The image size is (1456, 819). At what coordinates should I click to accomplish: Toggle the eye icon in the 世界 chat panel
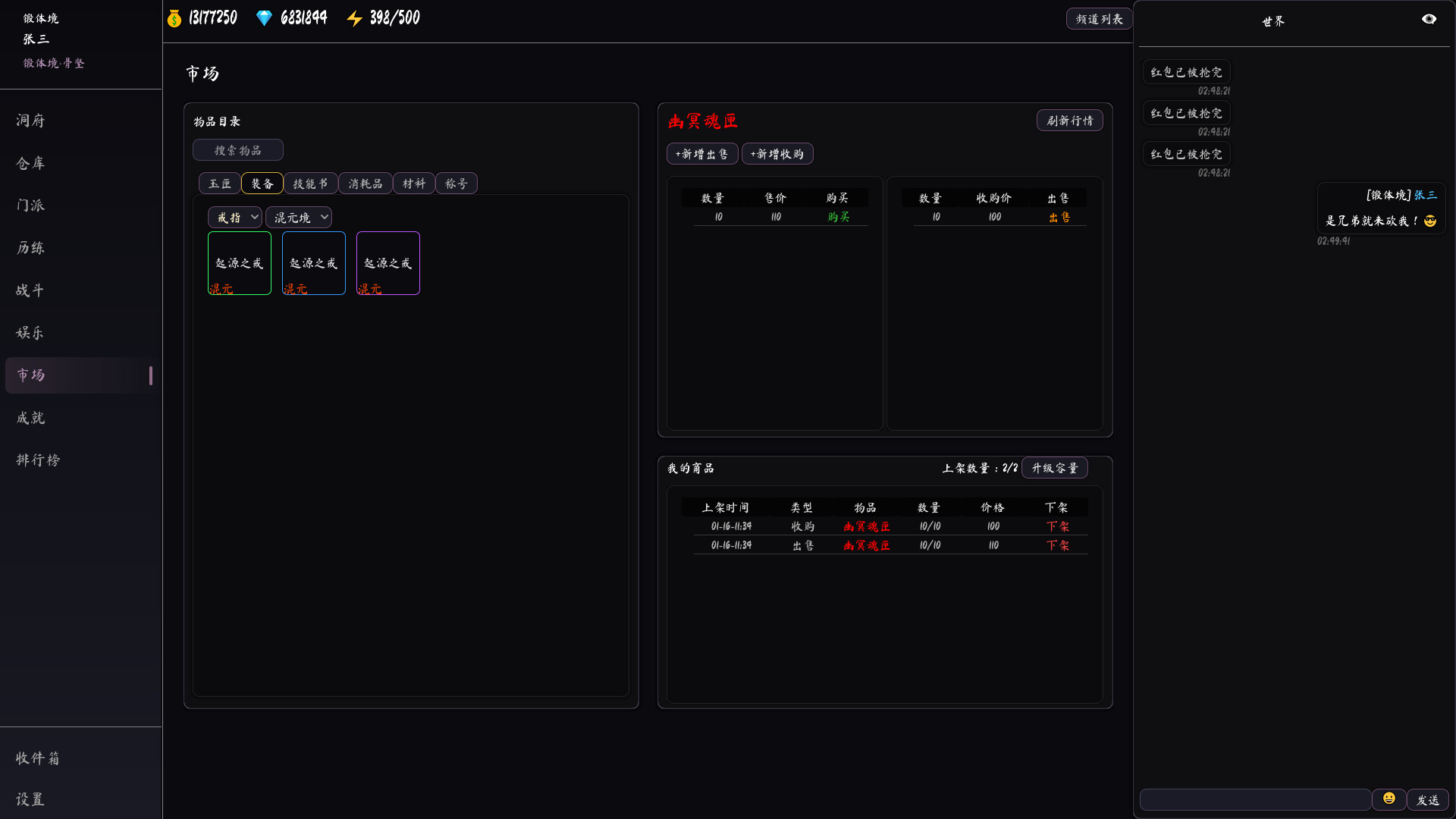tap(1430, 18)
